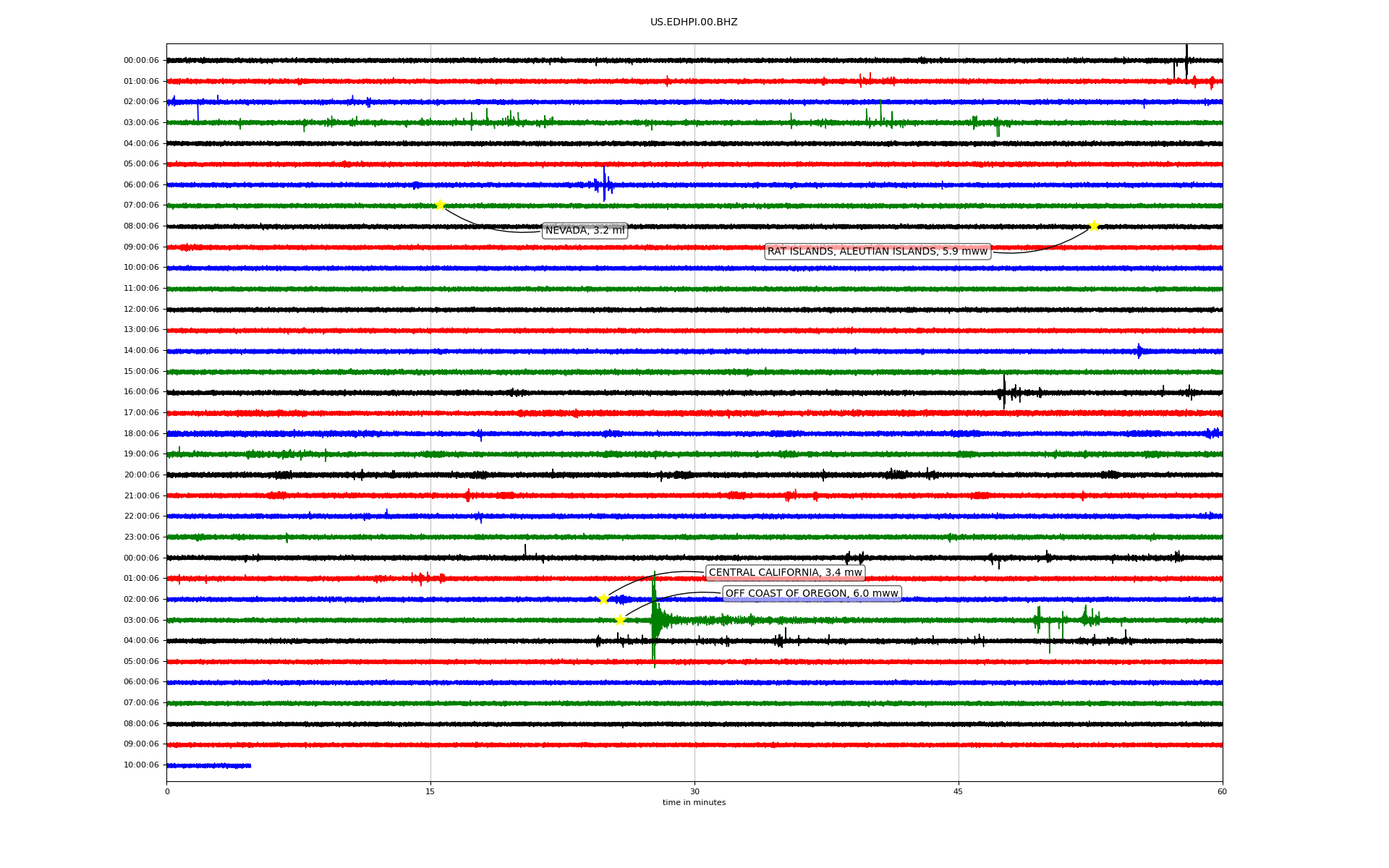Image resolution: width=1389 pixels, height=868 pixels.
Task: Click the Rat Islands earthquake star marker
Action: (x=1094, y=226)
